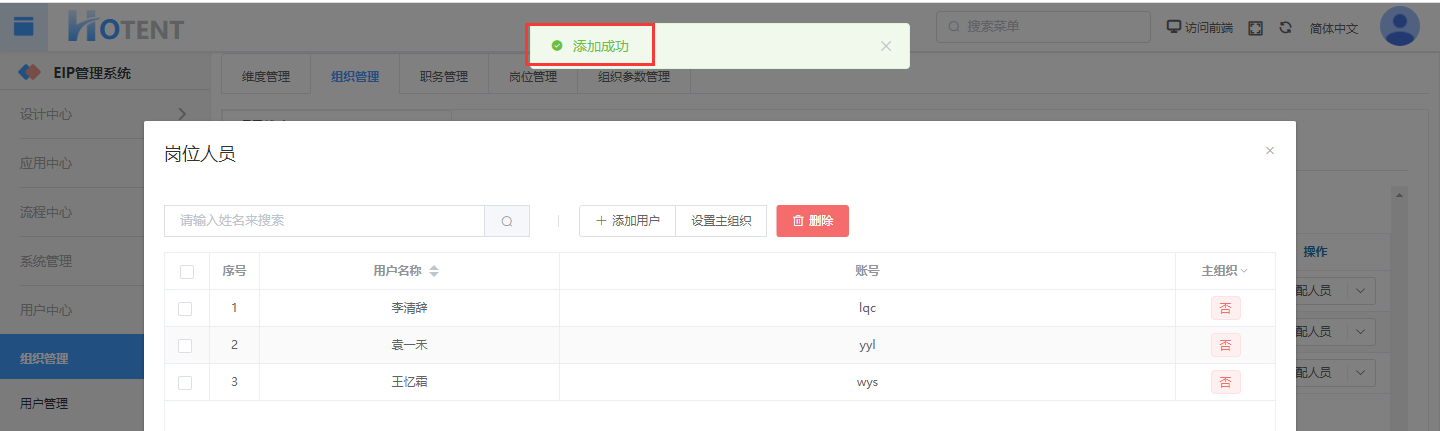
Task: Check the row for 袁一禾
Action: click(x=185, y=345)
